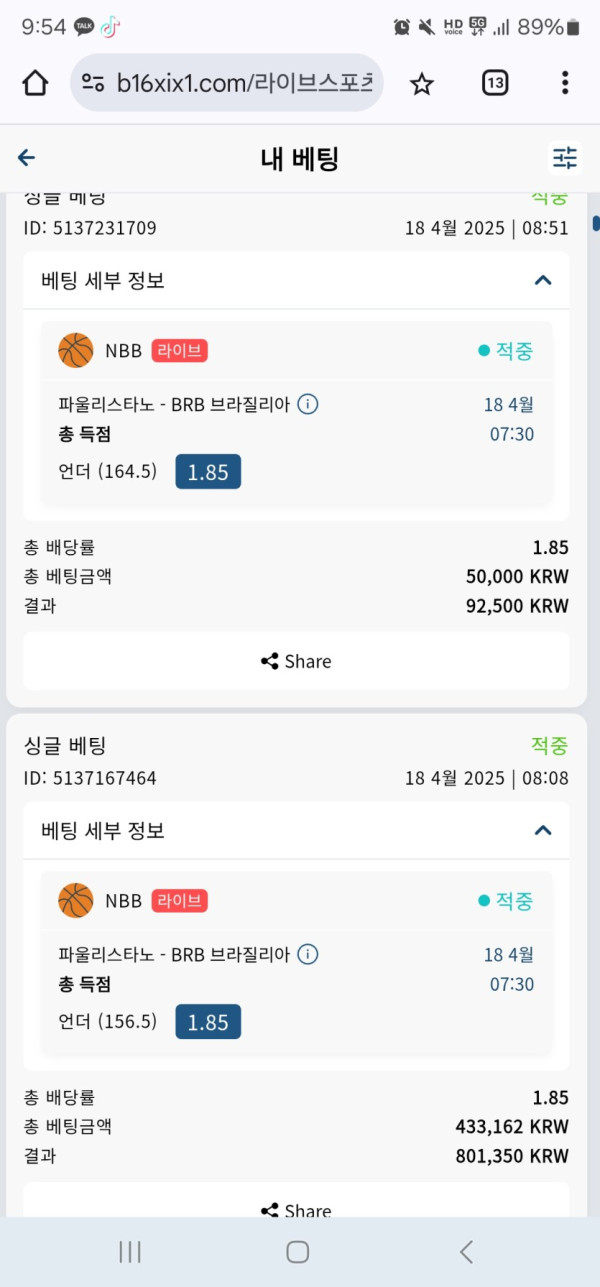Screen dimensions: 600x1287
Task: Tap the Android recent apps button
Action: [130, 1251]
